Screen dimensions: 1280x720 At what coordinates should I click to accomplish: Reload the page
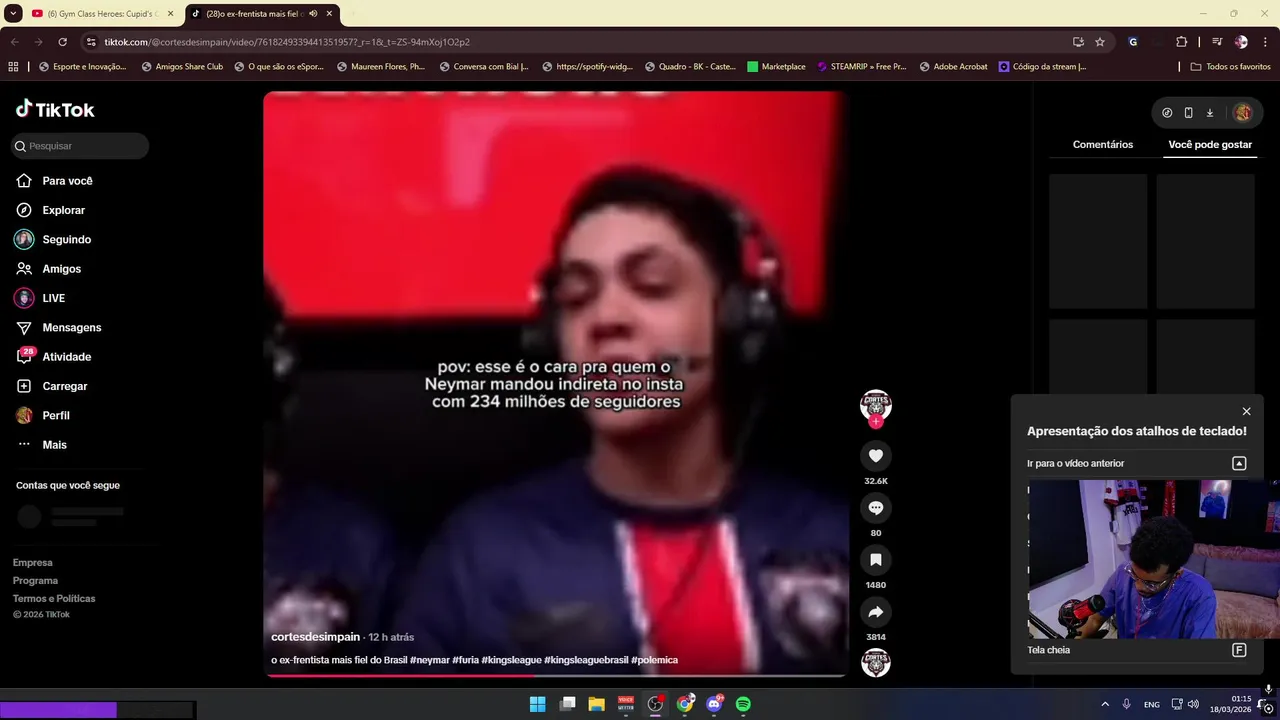pos(62,42)
